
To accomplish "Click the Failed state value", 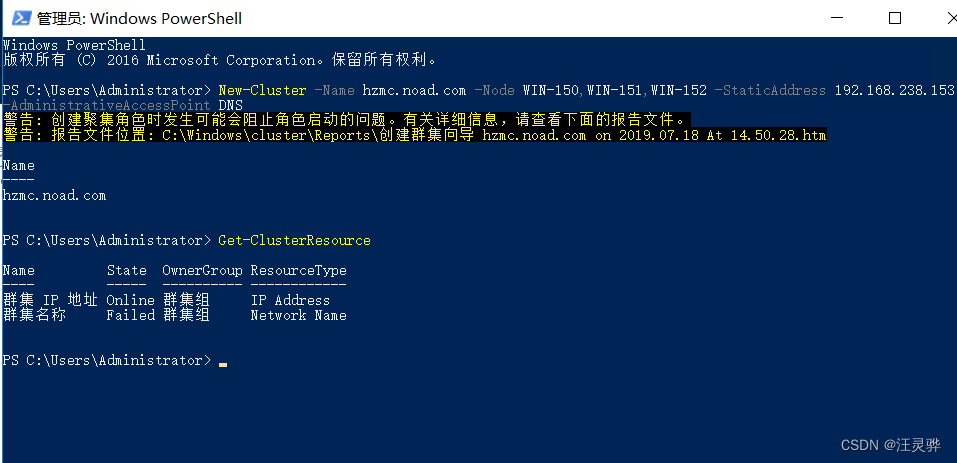I will (x=131, y=315).
